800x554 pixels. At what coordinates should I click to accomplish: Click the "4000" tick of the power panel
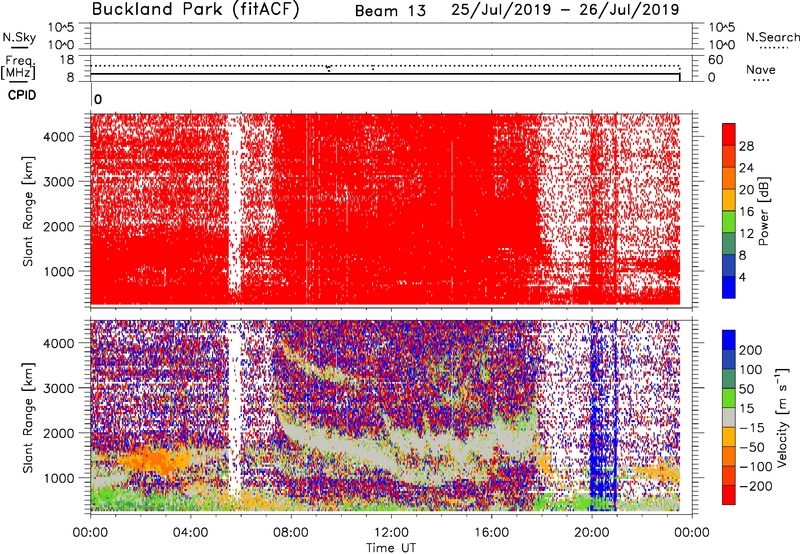tap(59, 137)
